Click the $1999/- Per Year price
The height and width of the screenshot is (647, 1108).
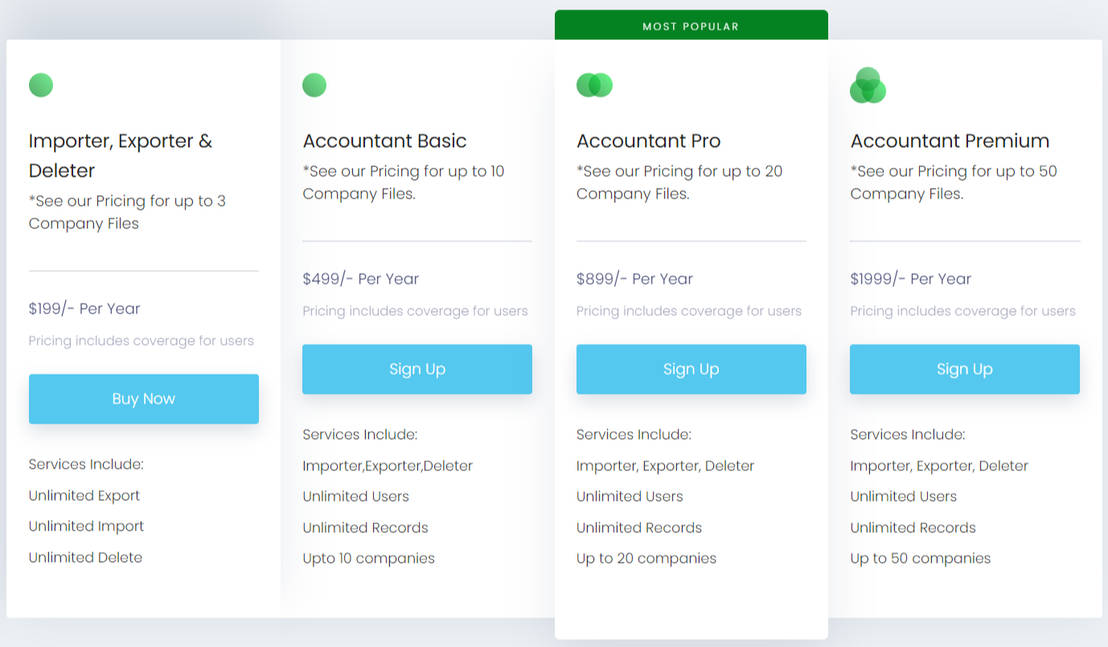(910, 279)
